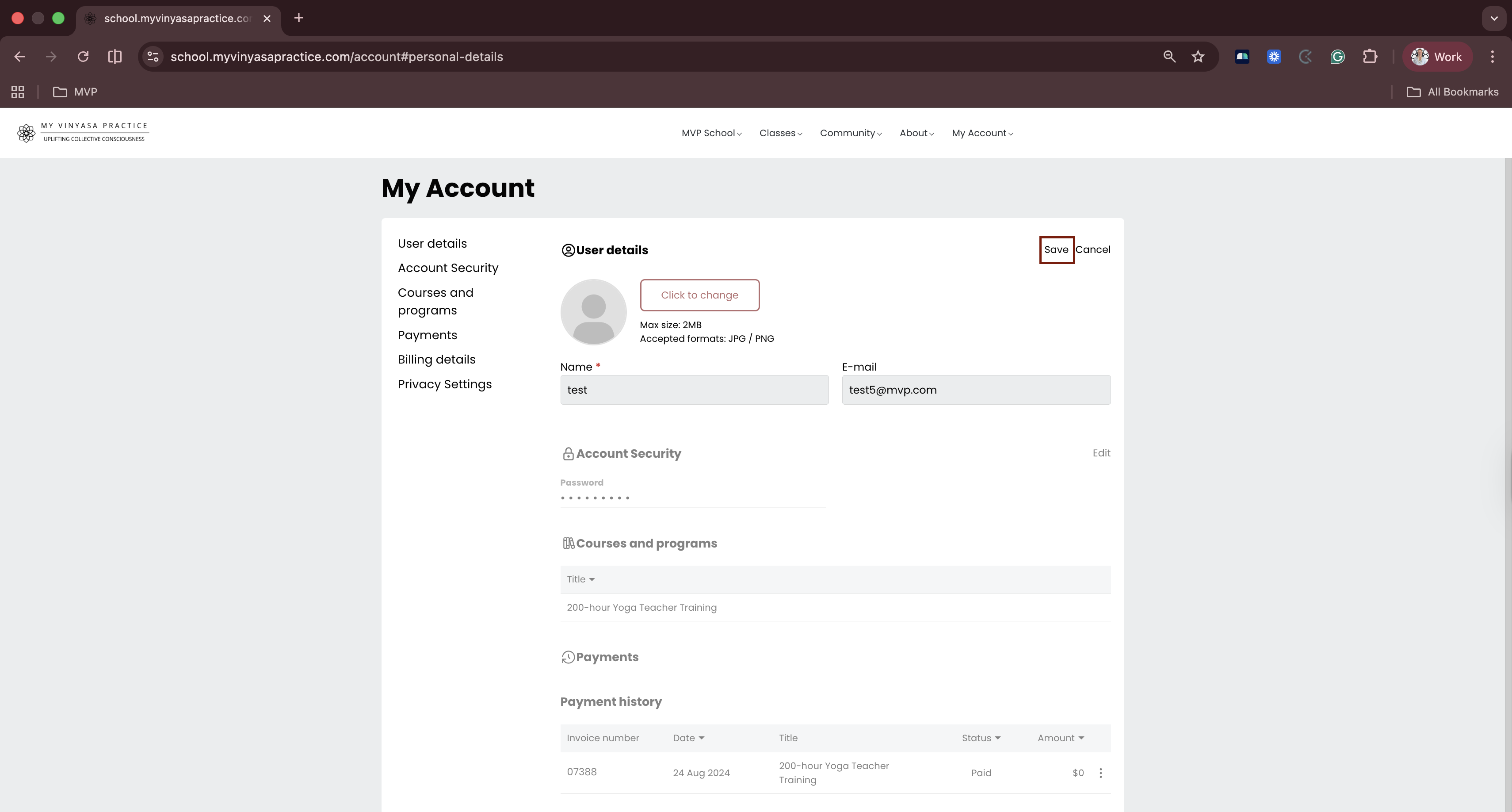Screen dimensions: 1512x812
Task: Click the $0 amount cell
Action: [1078, 773]
